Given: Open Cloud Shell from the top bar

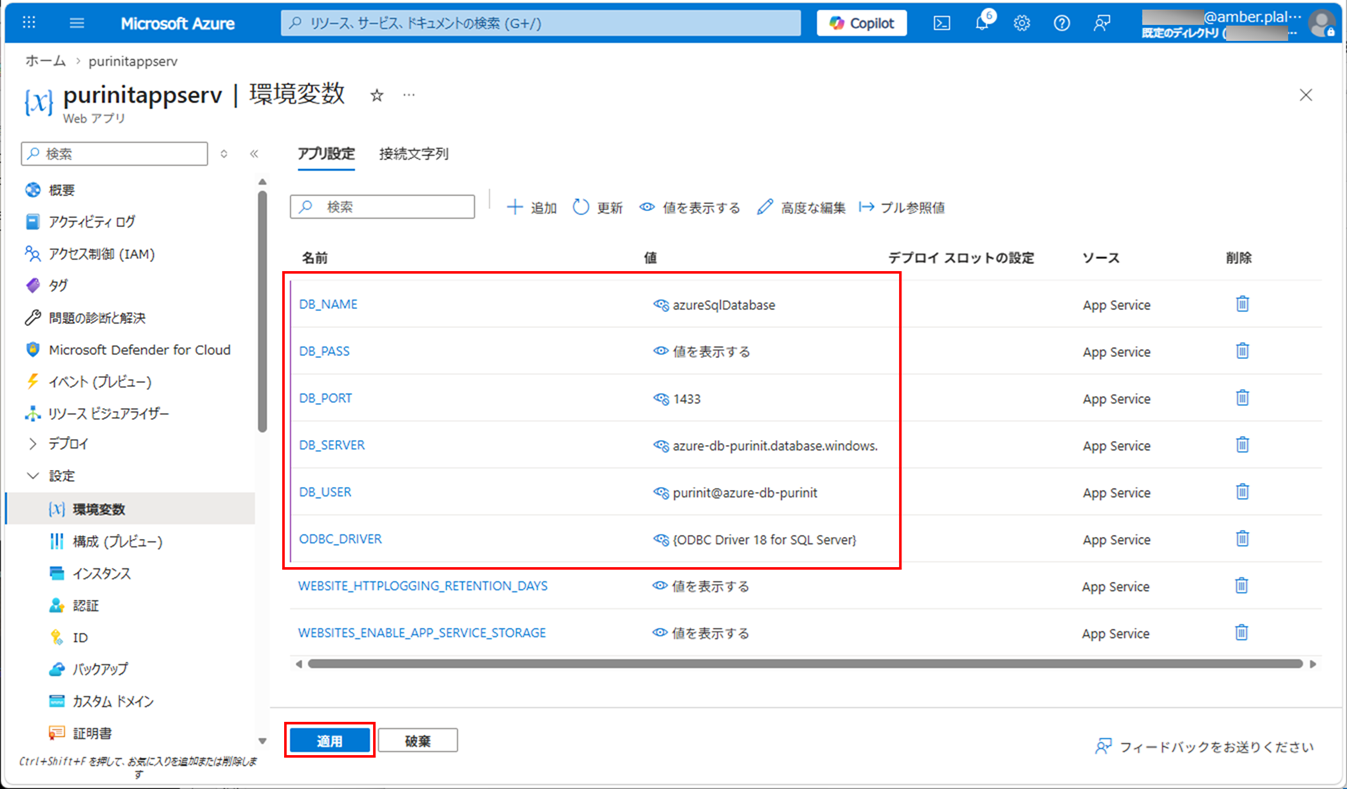Looking at the screenshot, I should pos(941,22).
